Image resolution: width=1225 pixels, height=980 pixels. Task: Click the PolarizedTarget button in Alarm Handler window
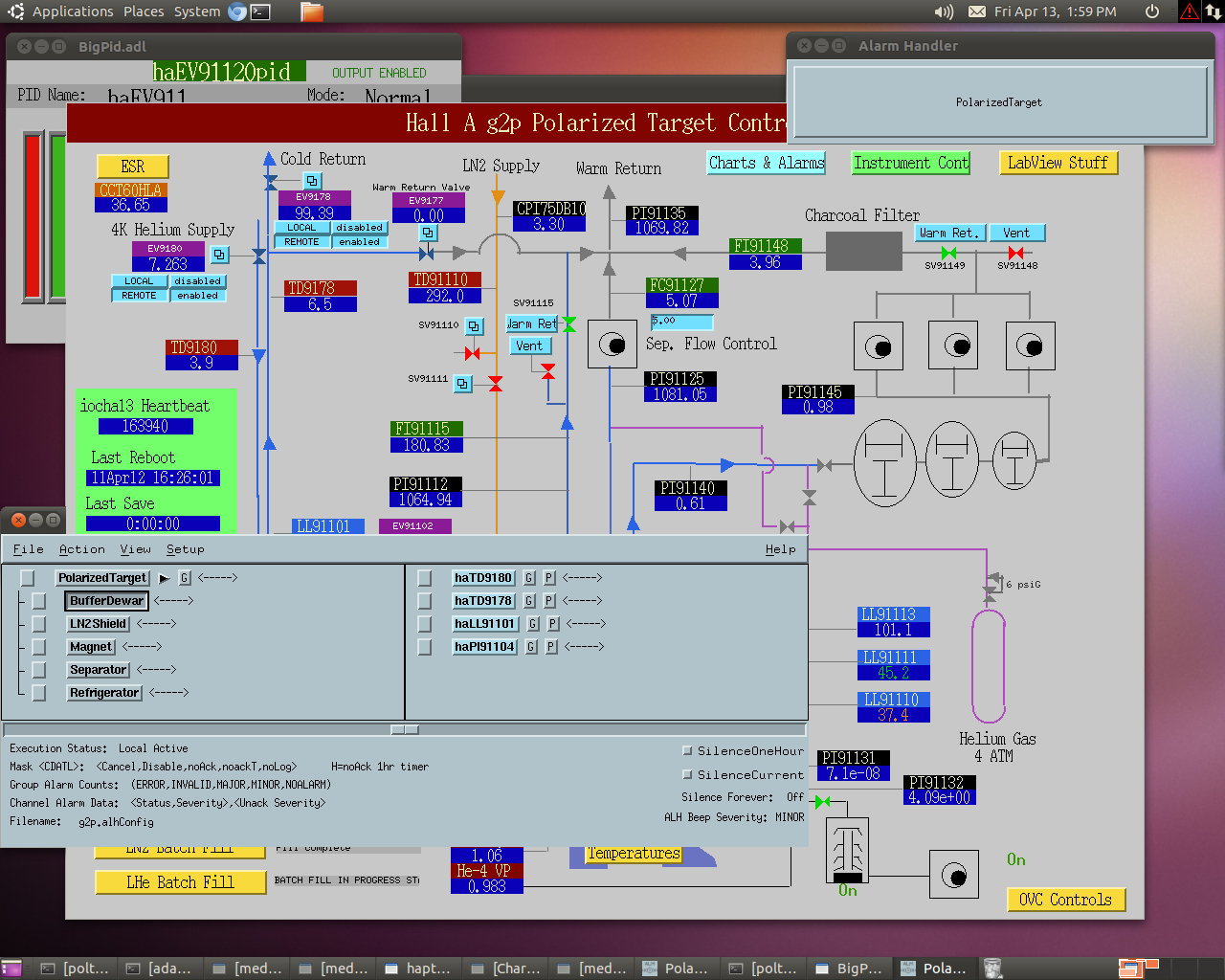(x=999, y=102)
